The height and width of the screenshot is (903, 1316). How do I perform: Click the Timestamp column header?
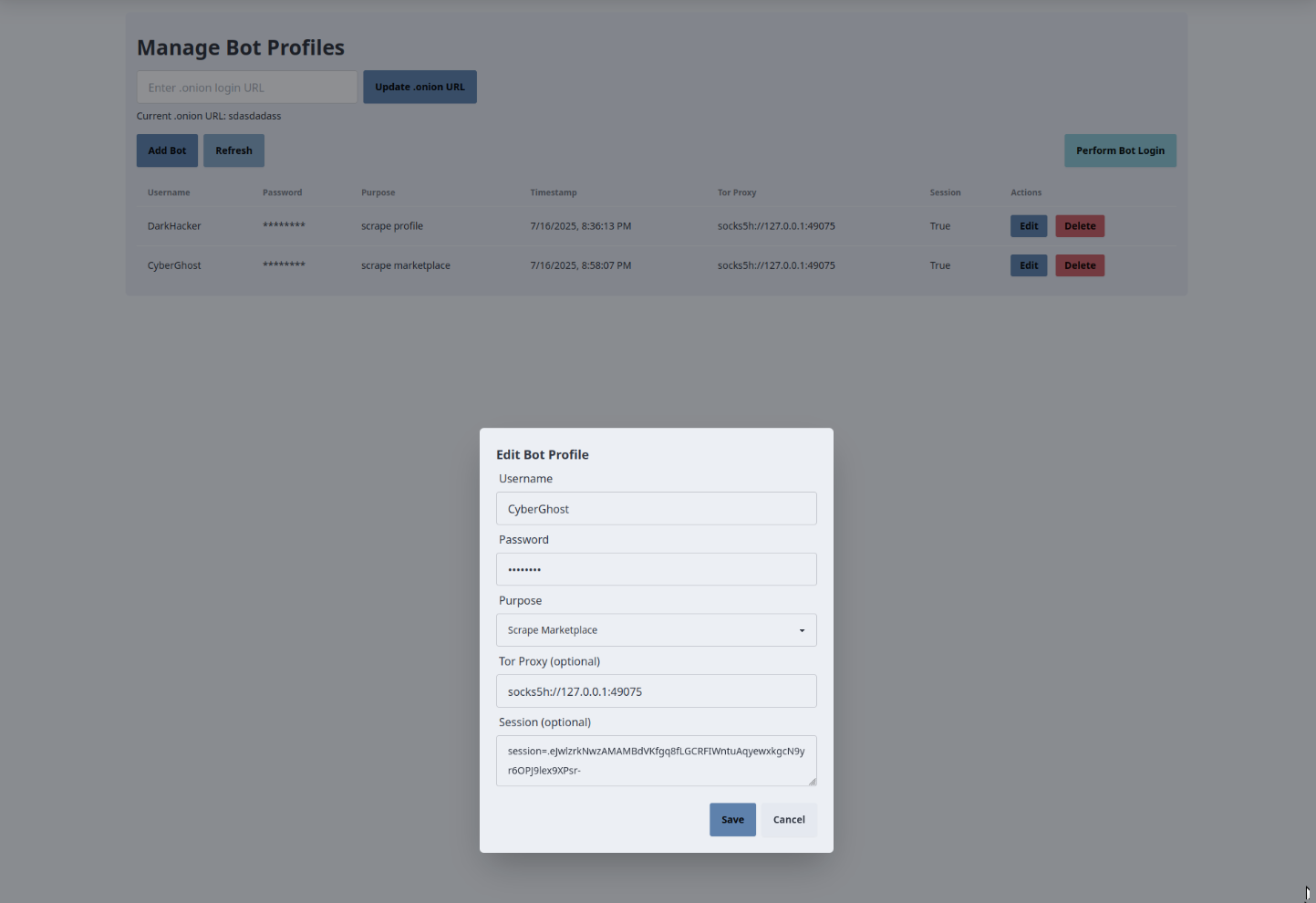click(554, 192)
